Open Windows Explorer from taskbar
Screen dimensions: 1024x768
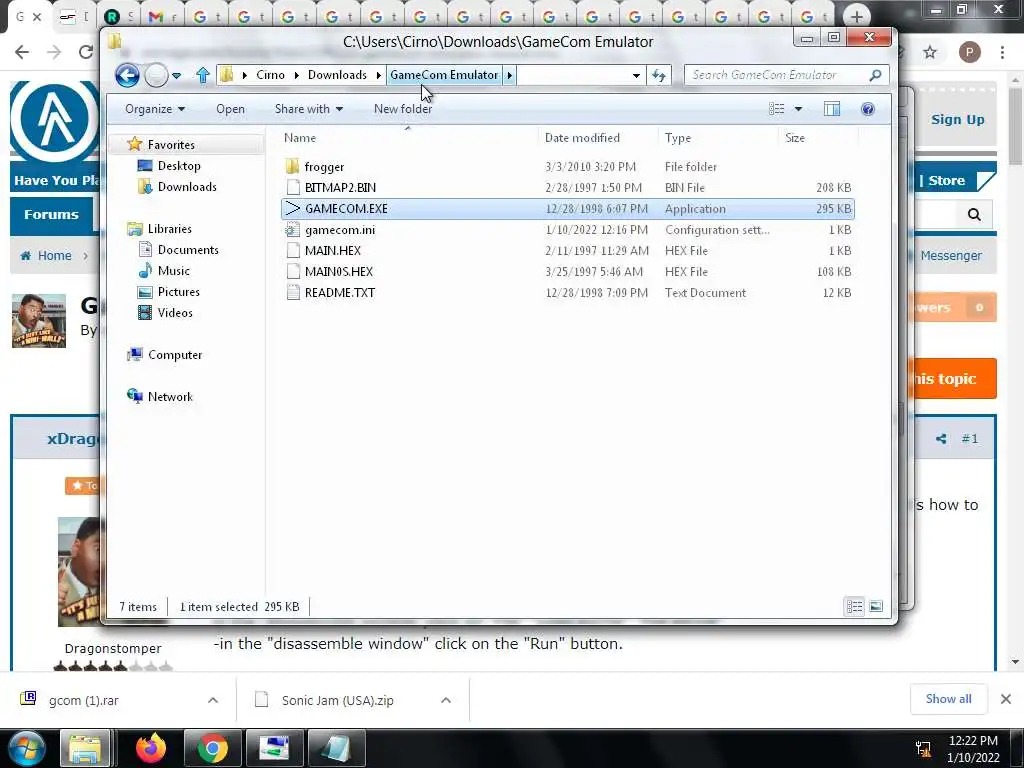[85, 748]
